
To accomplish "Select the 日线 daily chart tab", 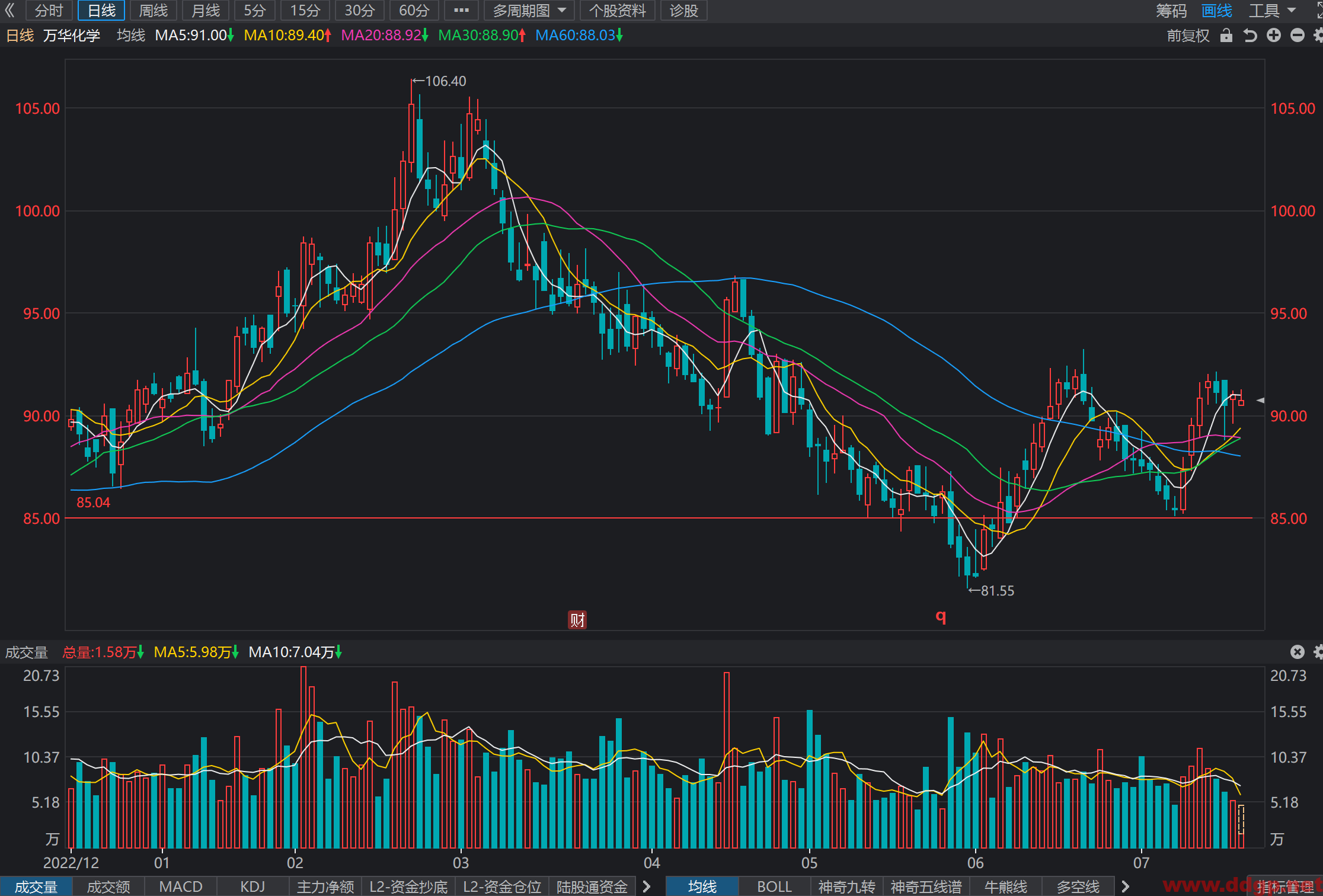I will coord(101,10).
